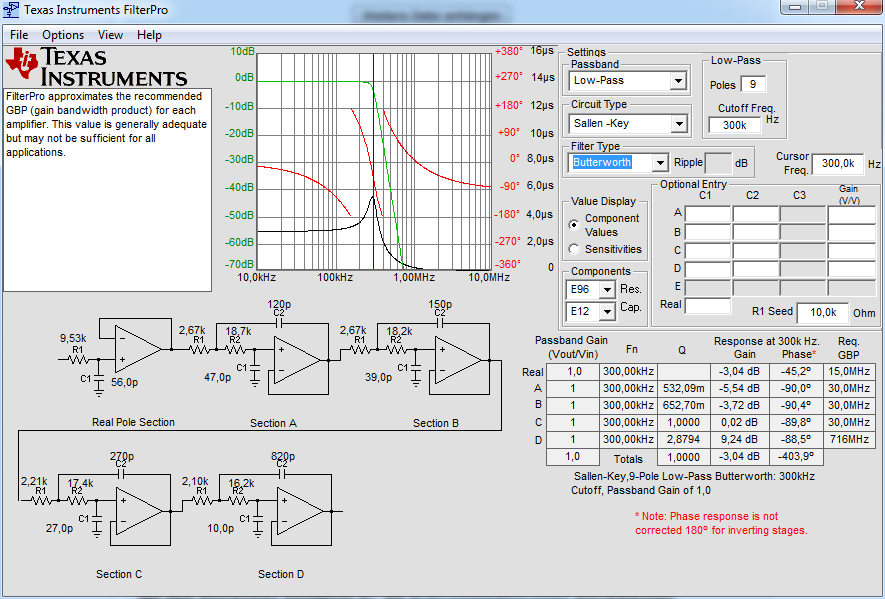Click the row A Gain optional entry field
Image resolution: width=885 pixels, height=599 pixels.
851,214
